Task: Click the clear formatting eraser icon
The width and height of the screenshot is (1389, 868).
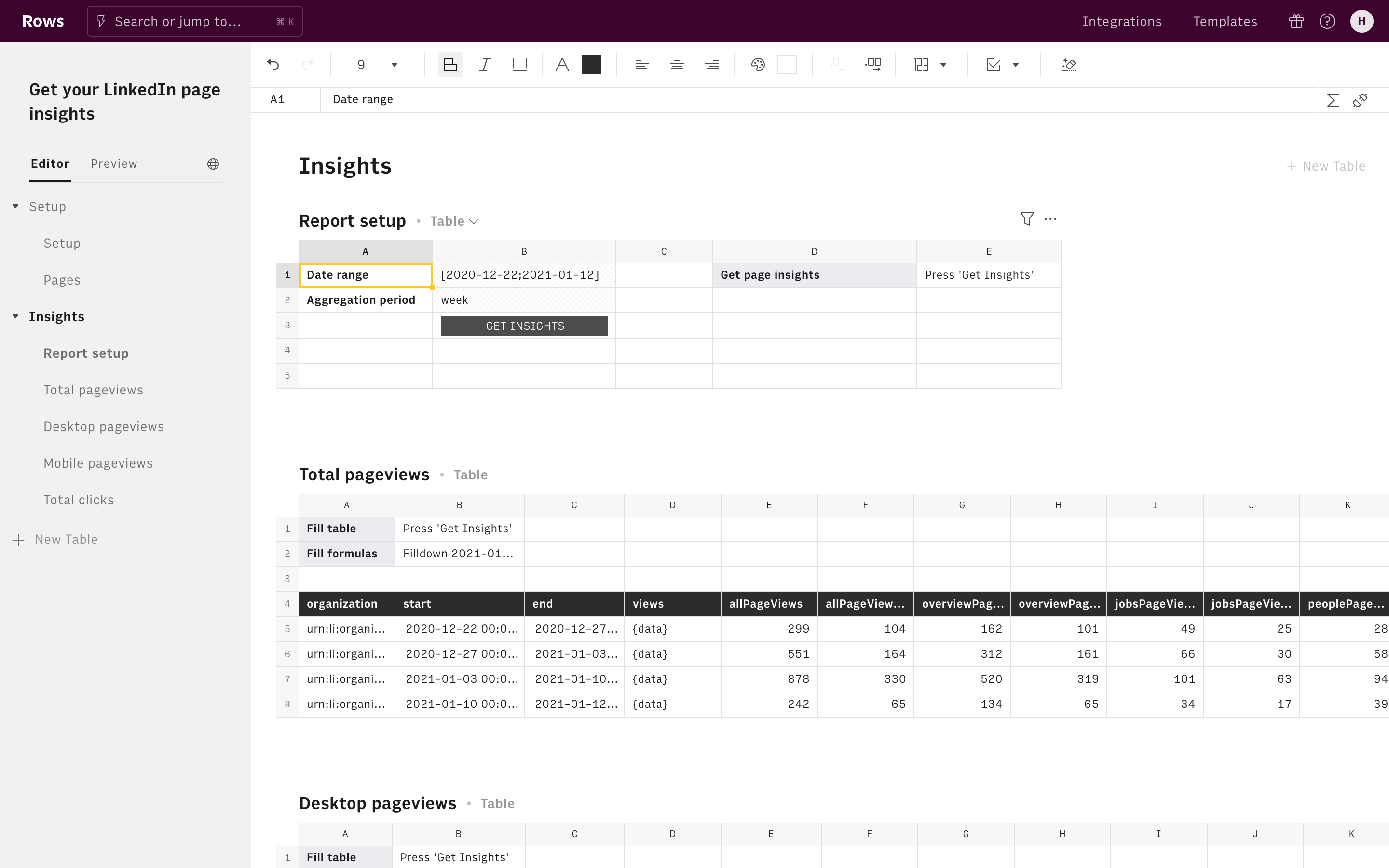Action: tap(1068, 65)
